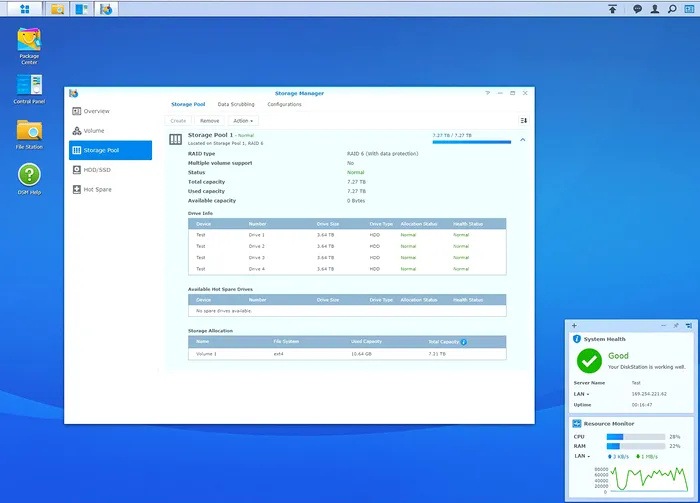Select Storage Manager taskbar icon
The image size is (700, 503).
pos(106,9)
